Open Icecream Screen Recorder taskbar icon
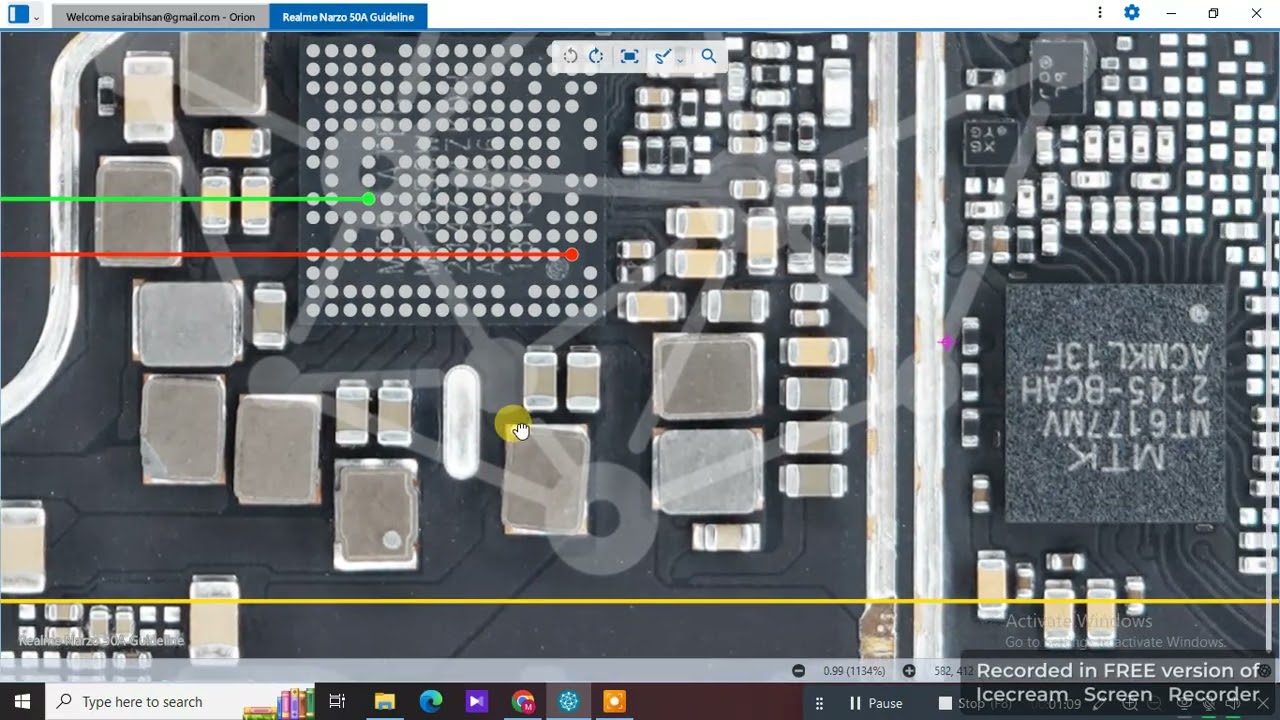1280x720 pixels. coord(615,702)
